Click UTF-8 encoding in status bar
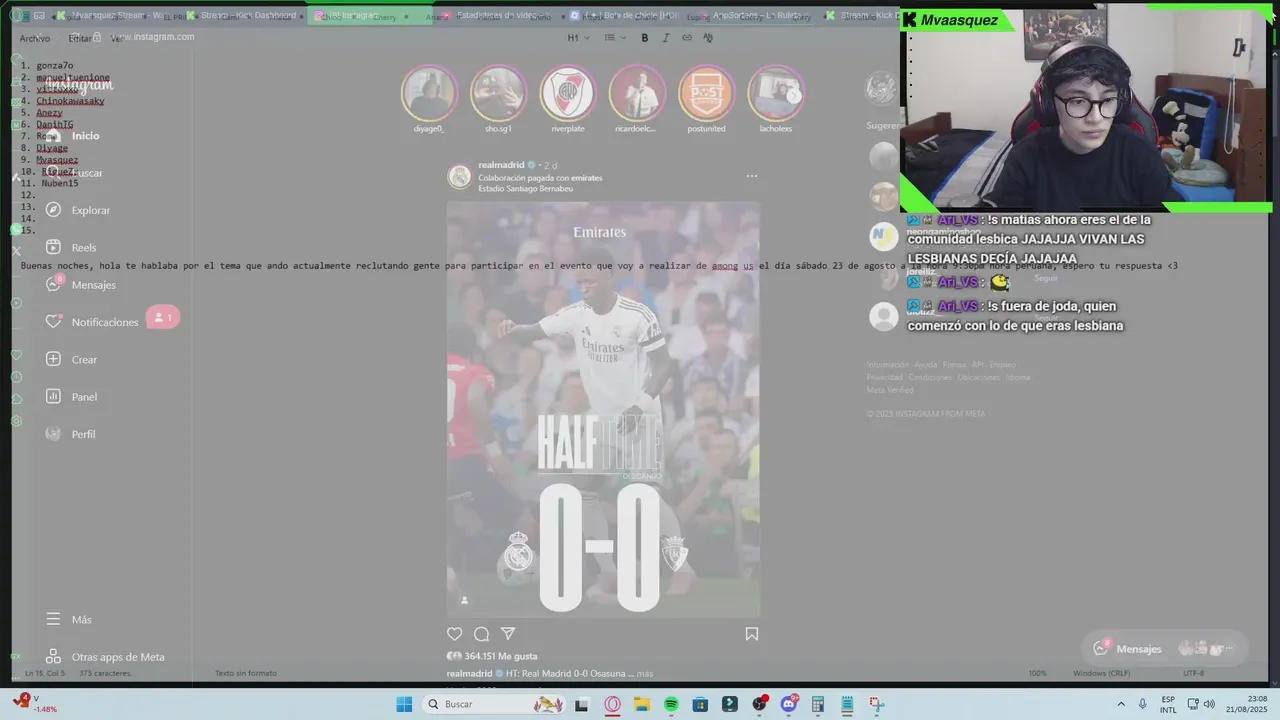Screen dimensions: 1280x720 [x=1193, y=674]
